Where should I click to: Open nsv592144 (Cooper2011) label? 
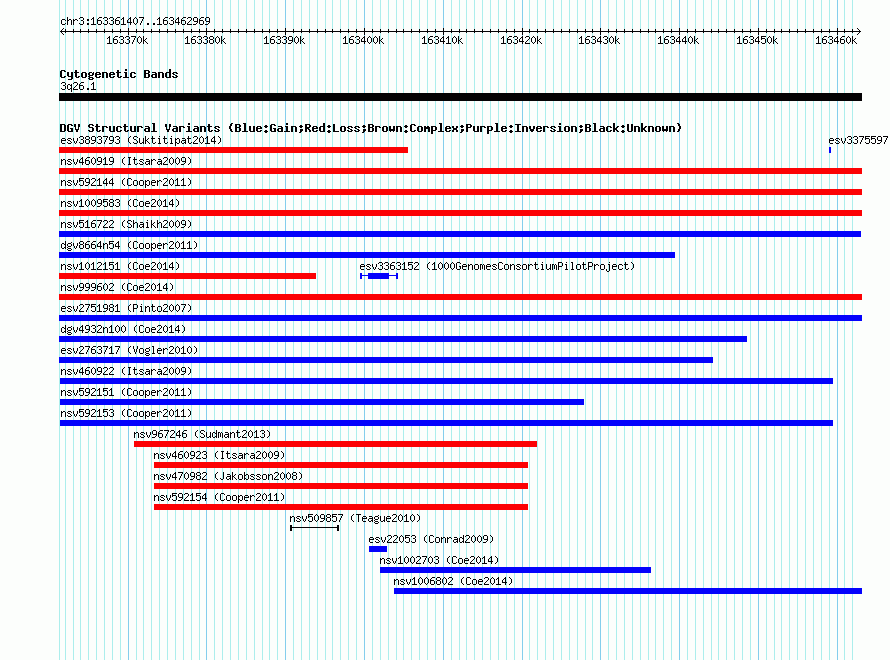(x=126, y=182)
